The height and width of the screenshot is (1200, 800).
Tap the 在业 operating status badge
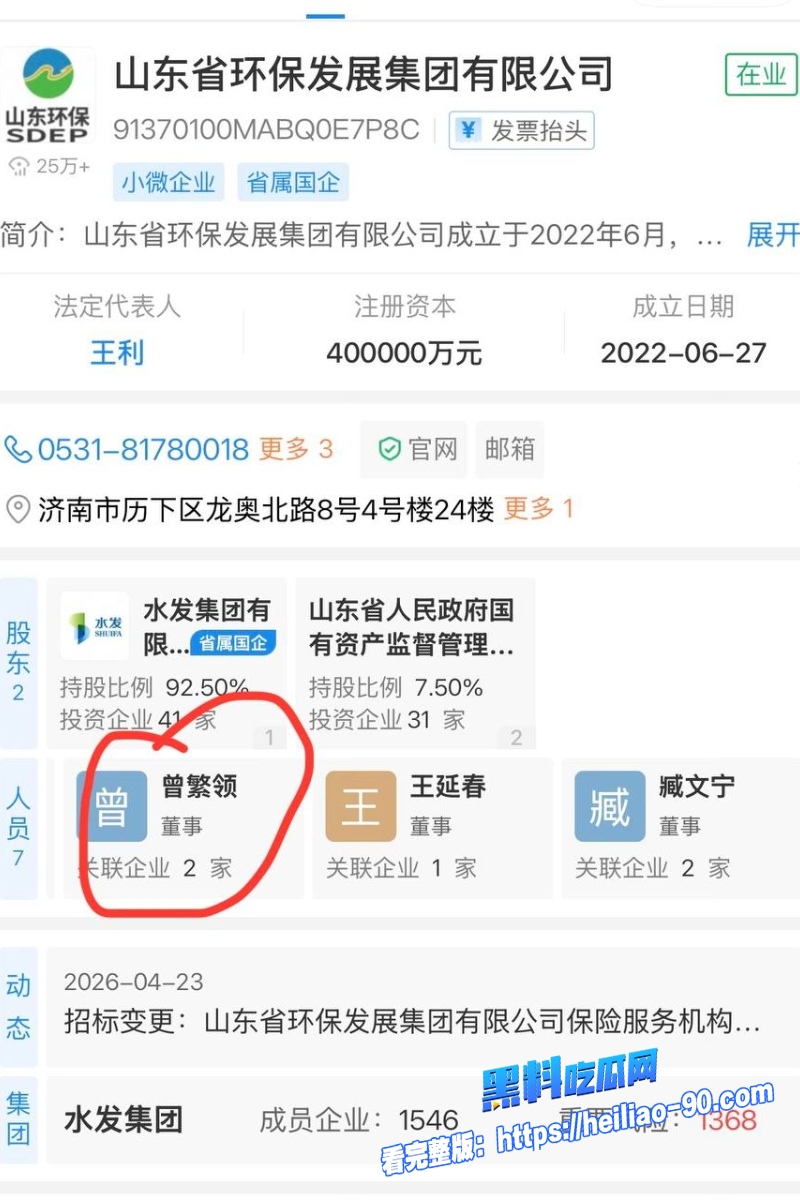[x=761, y=75]
